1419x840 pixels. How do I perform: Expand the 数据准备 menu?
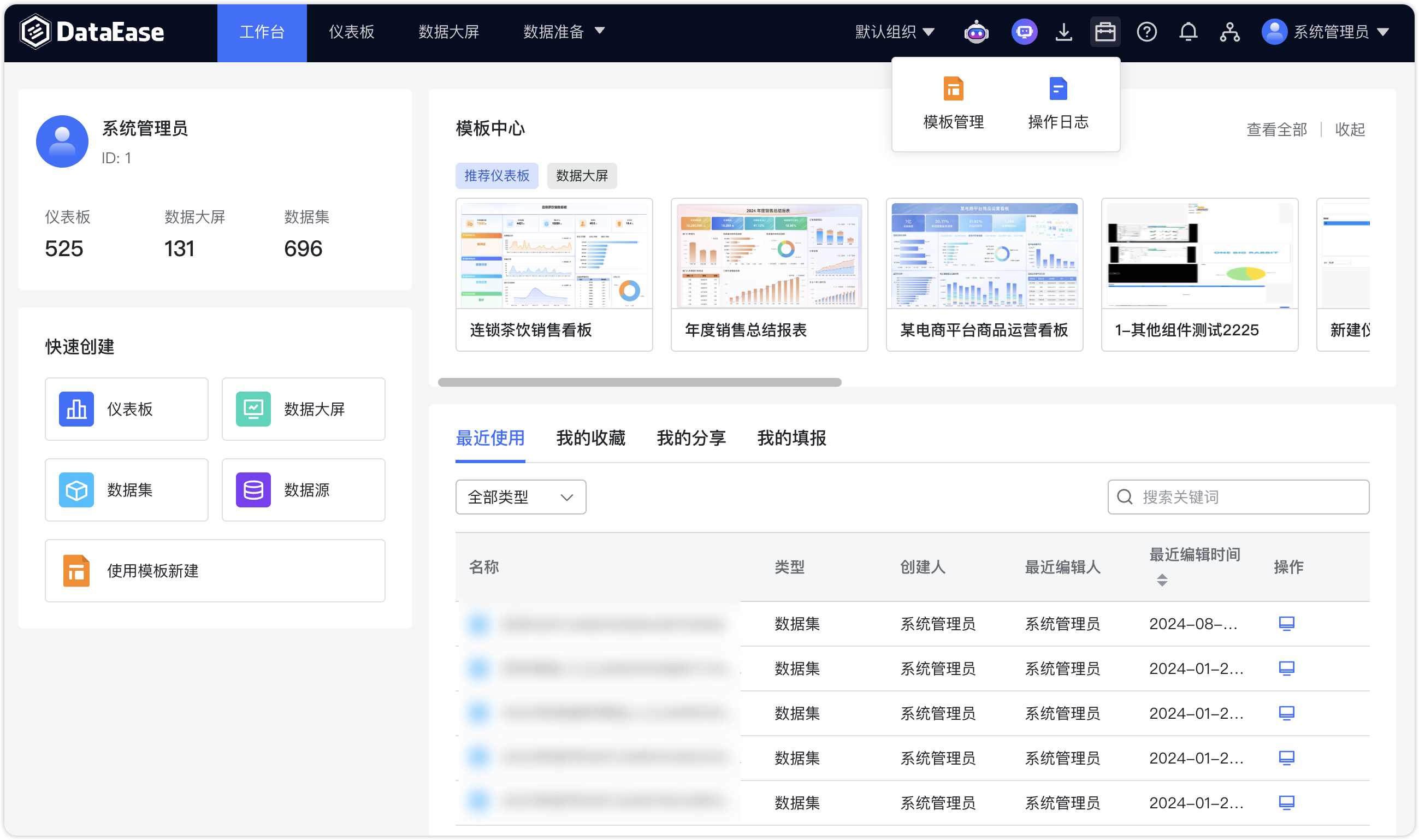(563, 32)
